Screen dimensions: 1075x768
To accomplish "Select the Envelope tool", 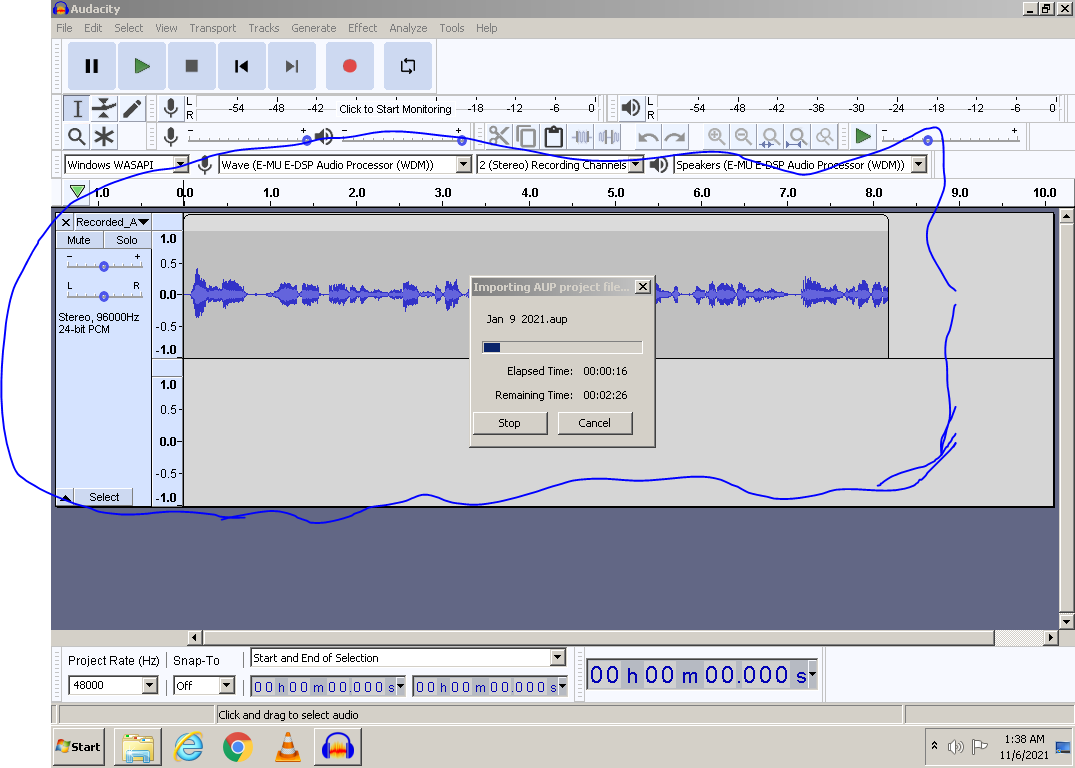I will [x=105, y=108].
